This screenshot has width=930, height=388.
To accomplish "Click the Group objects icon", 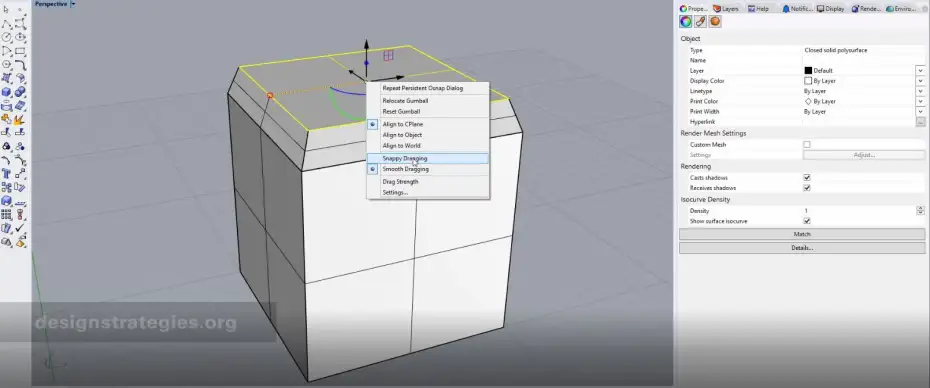I will [x=7, y=146].
